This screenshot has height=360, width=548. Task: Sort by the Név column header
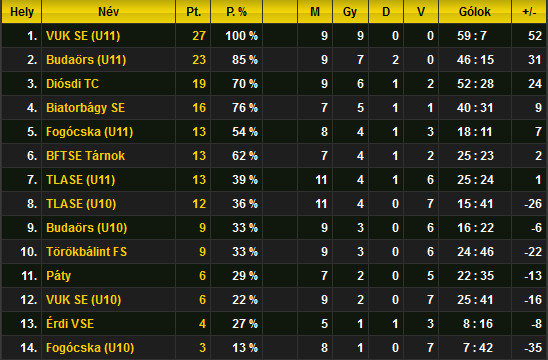point(108,12)
